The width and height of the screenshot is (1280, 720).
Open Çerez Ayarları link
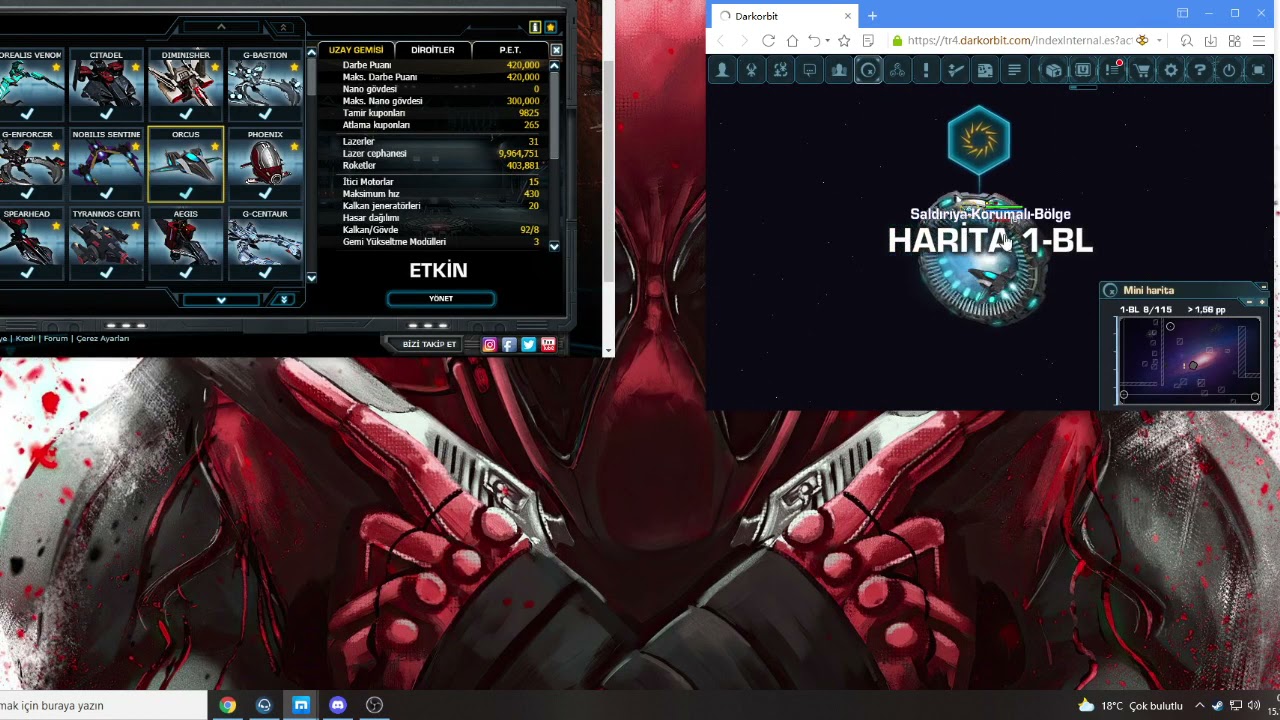tap(103, 338)
